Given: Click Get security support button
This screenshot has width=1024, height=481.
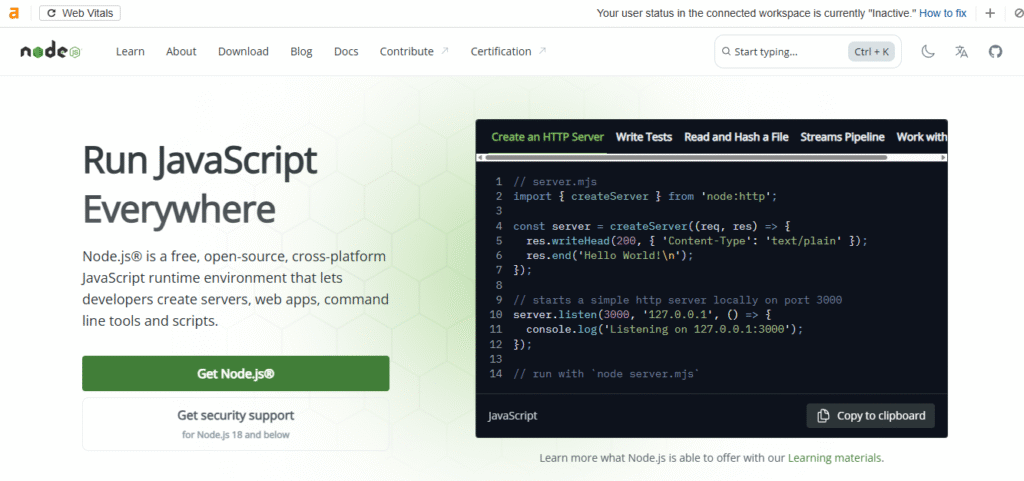Looking at the screenshot, I should 236,424.
